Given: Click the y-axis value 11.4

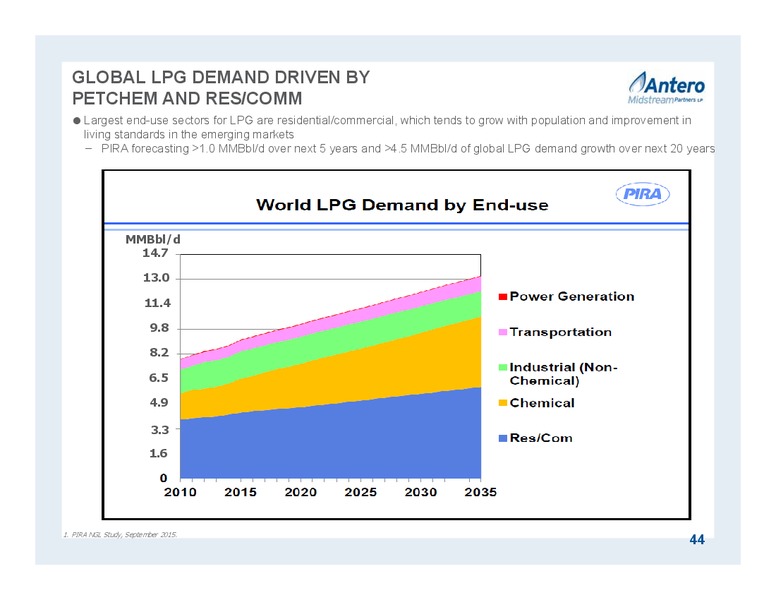Looking at the screenshot, I should (157, 303).
